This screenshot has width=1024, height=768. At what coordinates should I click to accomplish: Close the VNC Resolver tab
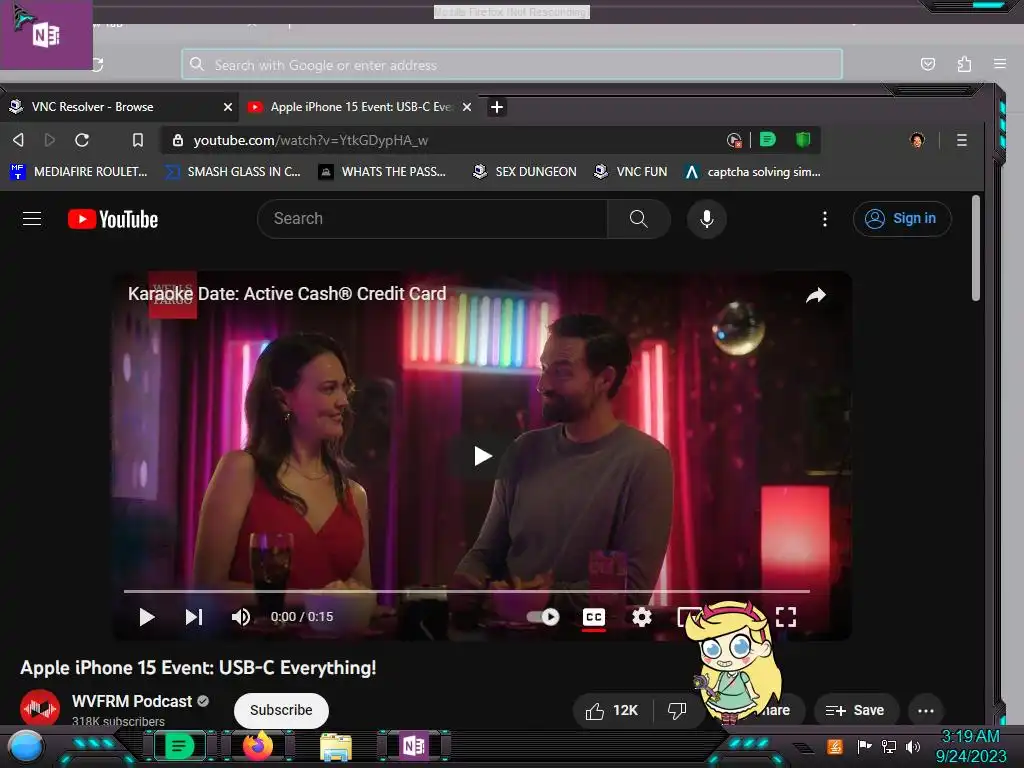pyautogui.click(x=227, y=106)
